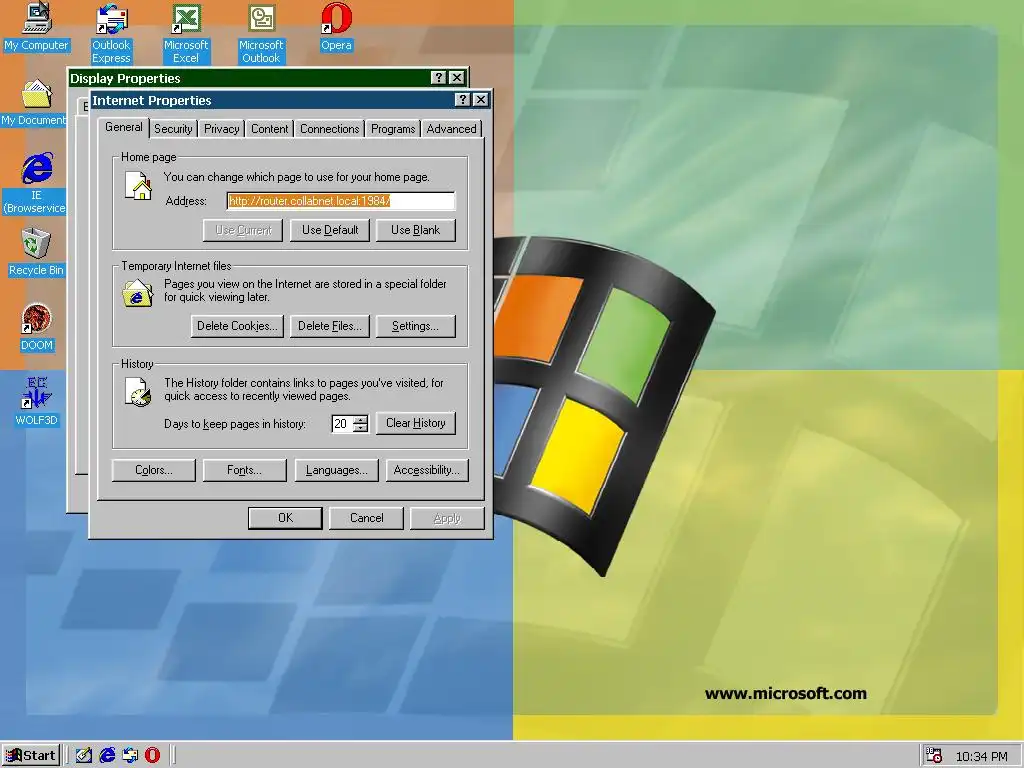Click the days in history number field
Viewport: 1024px width, 768px height.
(x=342, y=424)
